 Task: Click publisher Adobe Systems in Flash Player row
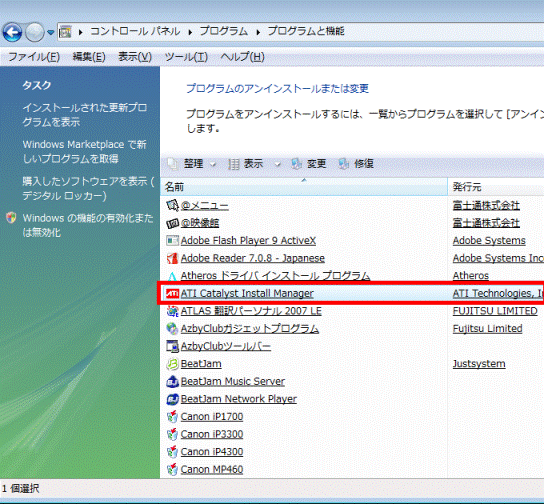pyautogui.click(x=489, y=241)
